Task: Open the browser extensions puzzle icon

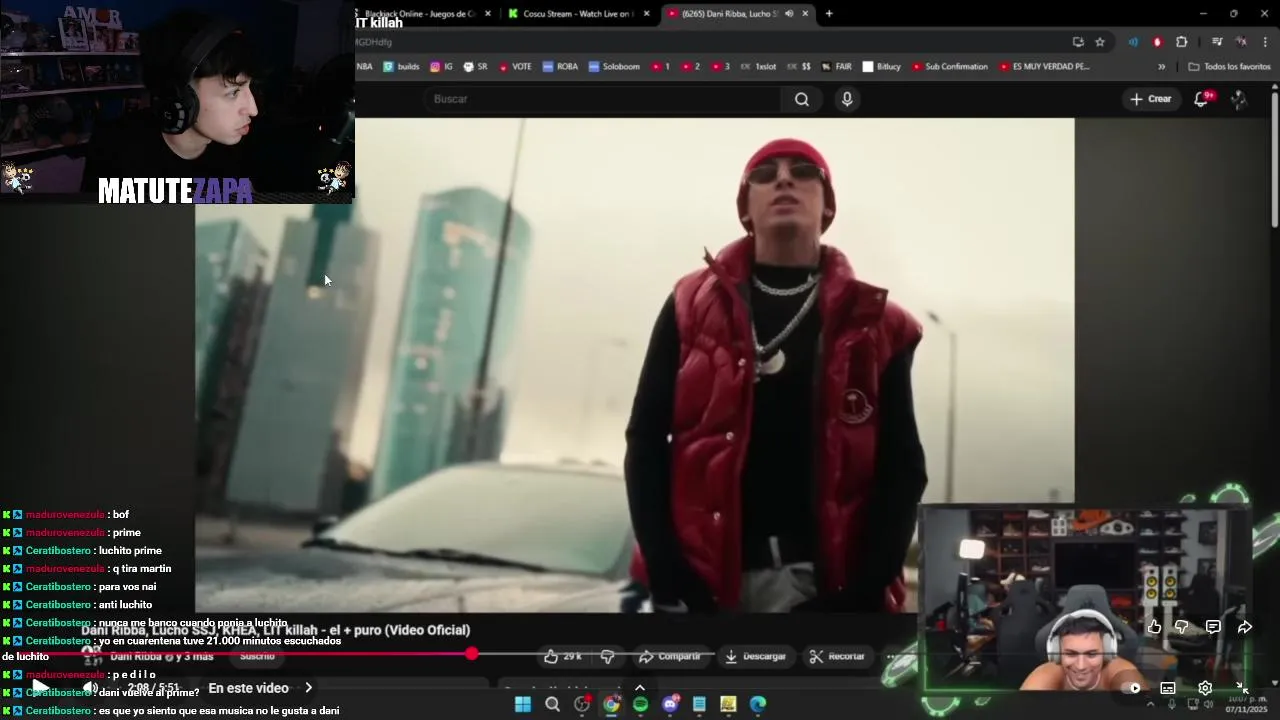Action: tap(1182, 42)
